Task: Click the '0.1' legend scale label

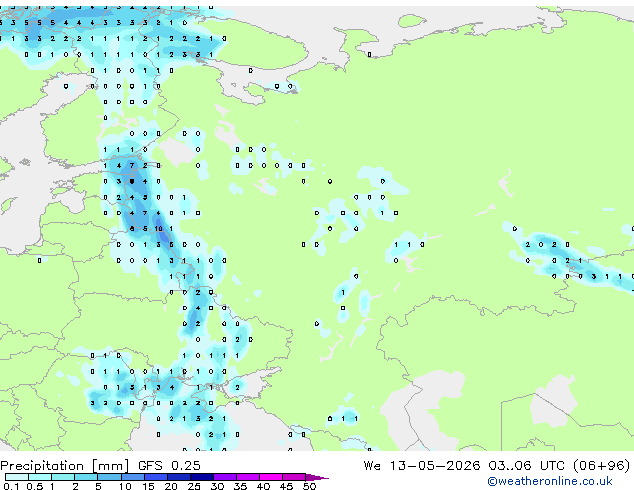Action: click(x=11, y=486)
